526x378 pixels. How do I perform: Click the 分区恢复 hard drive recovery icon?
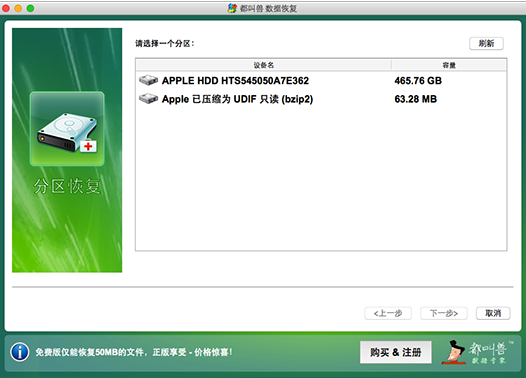[67, 129]
